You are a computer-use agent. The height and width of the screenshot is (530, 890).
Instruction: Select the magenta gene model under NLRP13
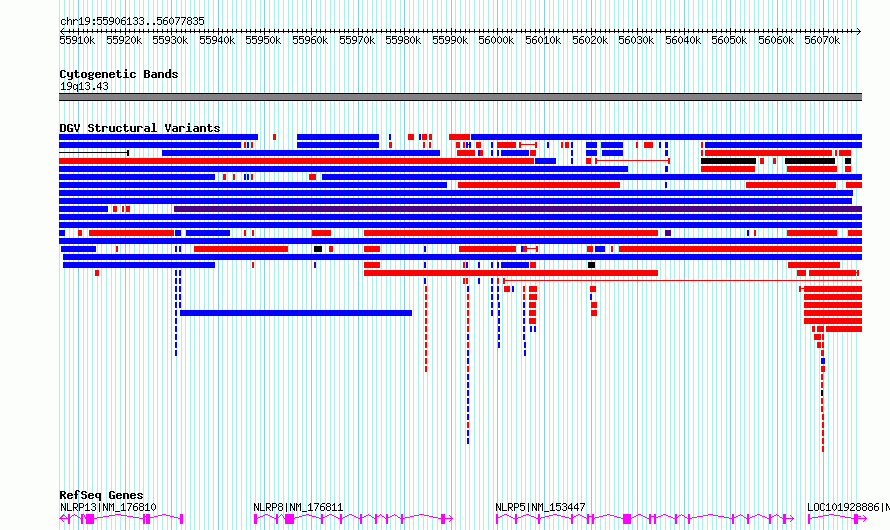pyautogui.click(x=121, y=519)
